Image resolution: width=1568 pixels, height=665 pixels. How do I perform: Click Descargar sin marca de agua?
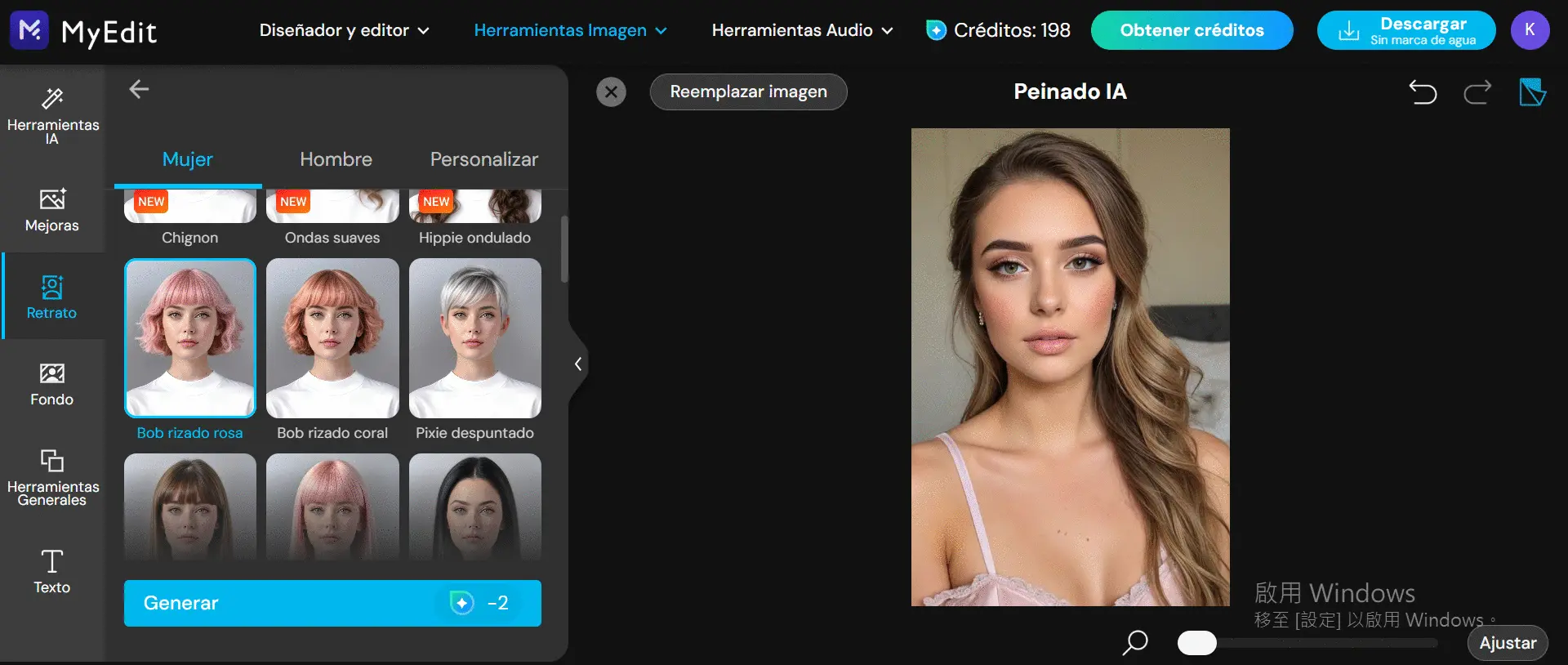point(1406,30)
